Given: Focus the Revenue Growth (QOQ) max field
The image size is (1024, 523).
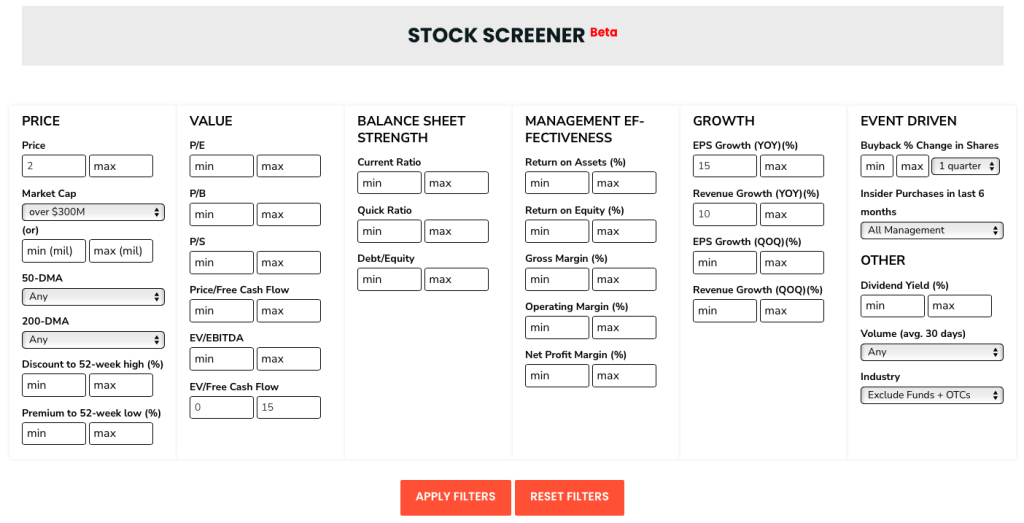Looking at the screenshot, I should 792,311.
